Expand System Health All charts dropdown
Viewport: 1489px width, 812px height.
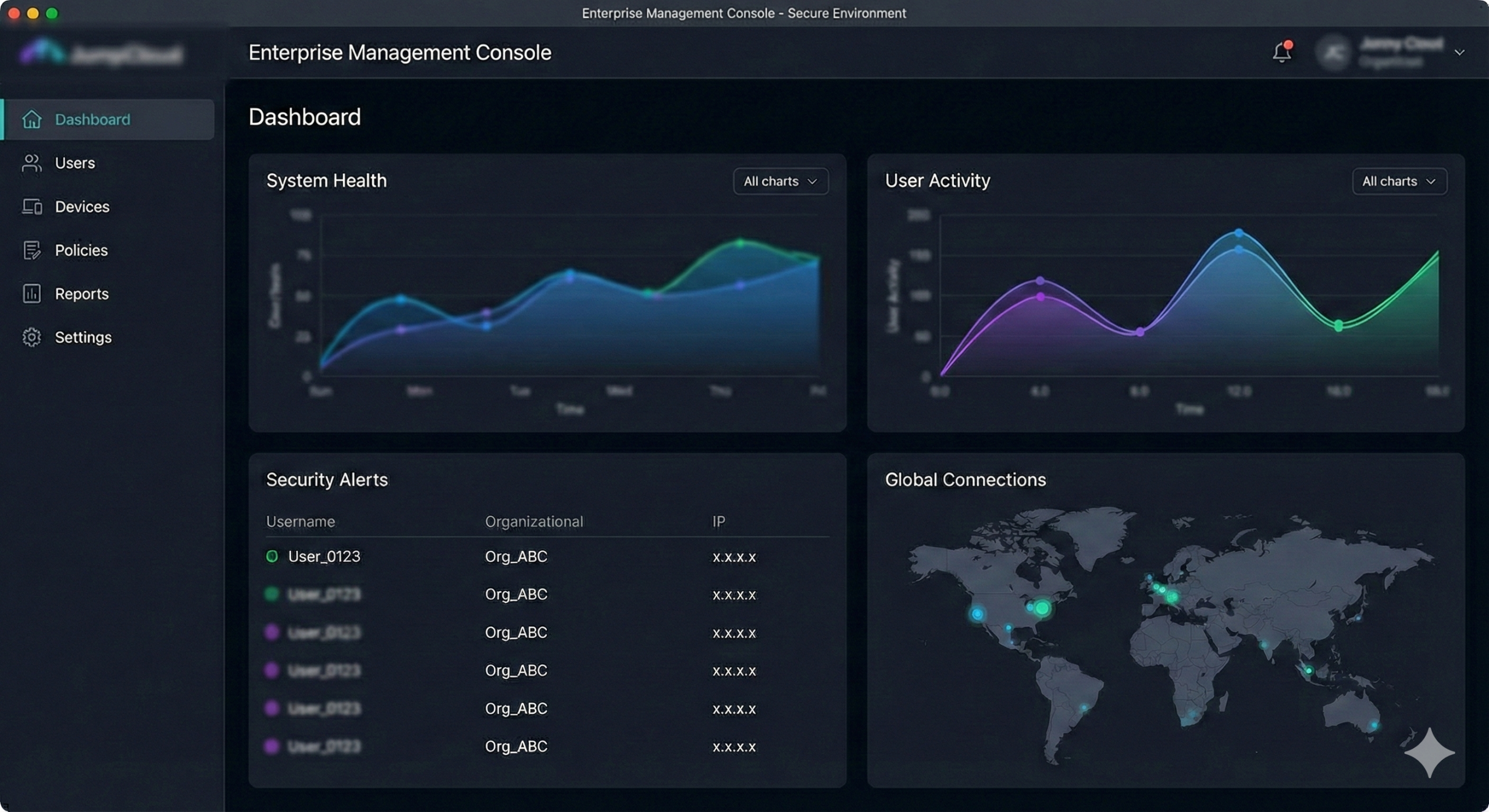781,181
